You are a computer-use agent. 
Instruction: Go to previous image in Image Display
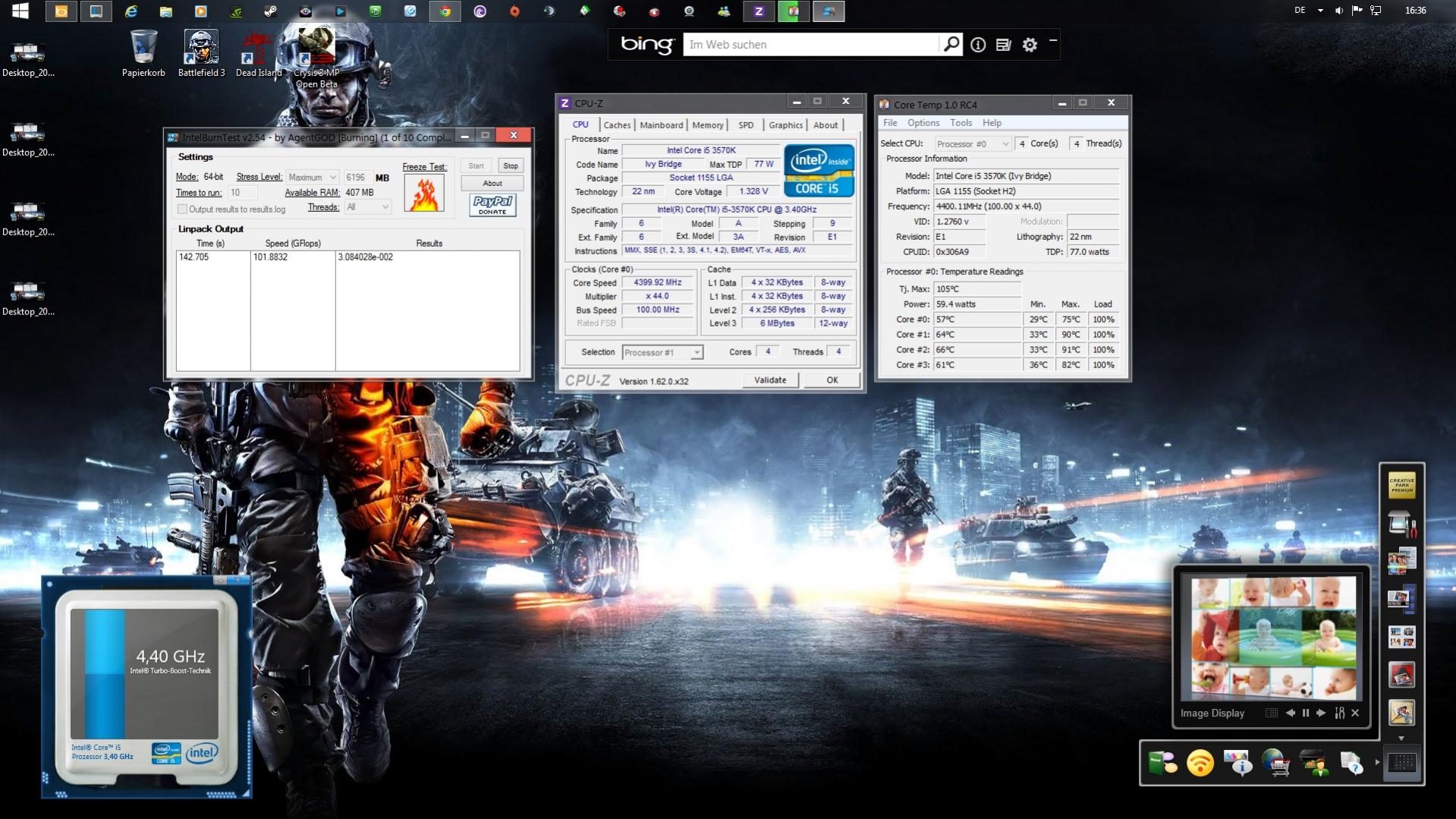tap(1290, 713)
